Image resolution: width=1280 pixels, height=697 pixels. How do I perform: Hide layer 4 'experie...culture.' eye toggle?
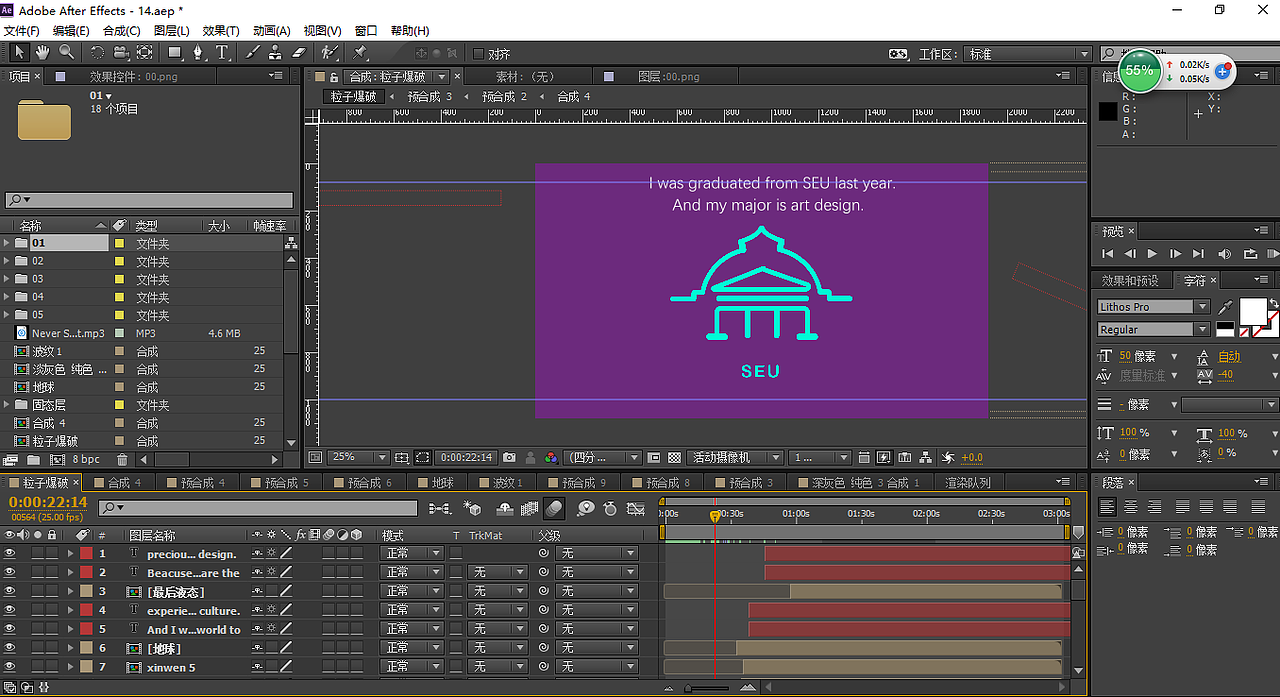pos(10,610)
